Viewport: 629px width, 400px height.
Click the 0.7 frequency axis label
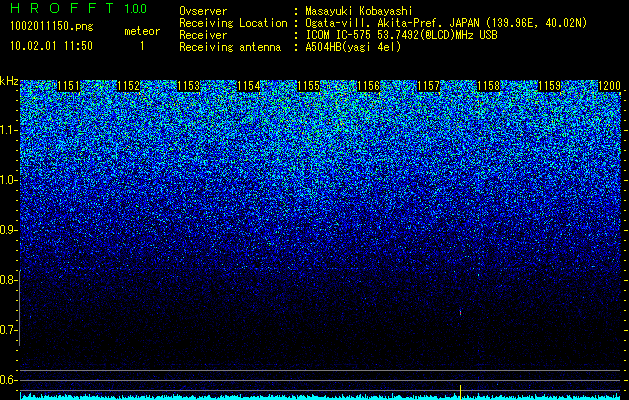[x=8, y=330]
